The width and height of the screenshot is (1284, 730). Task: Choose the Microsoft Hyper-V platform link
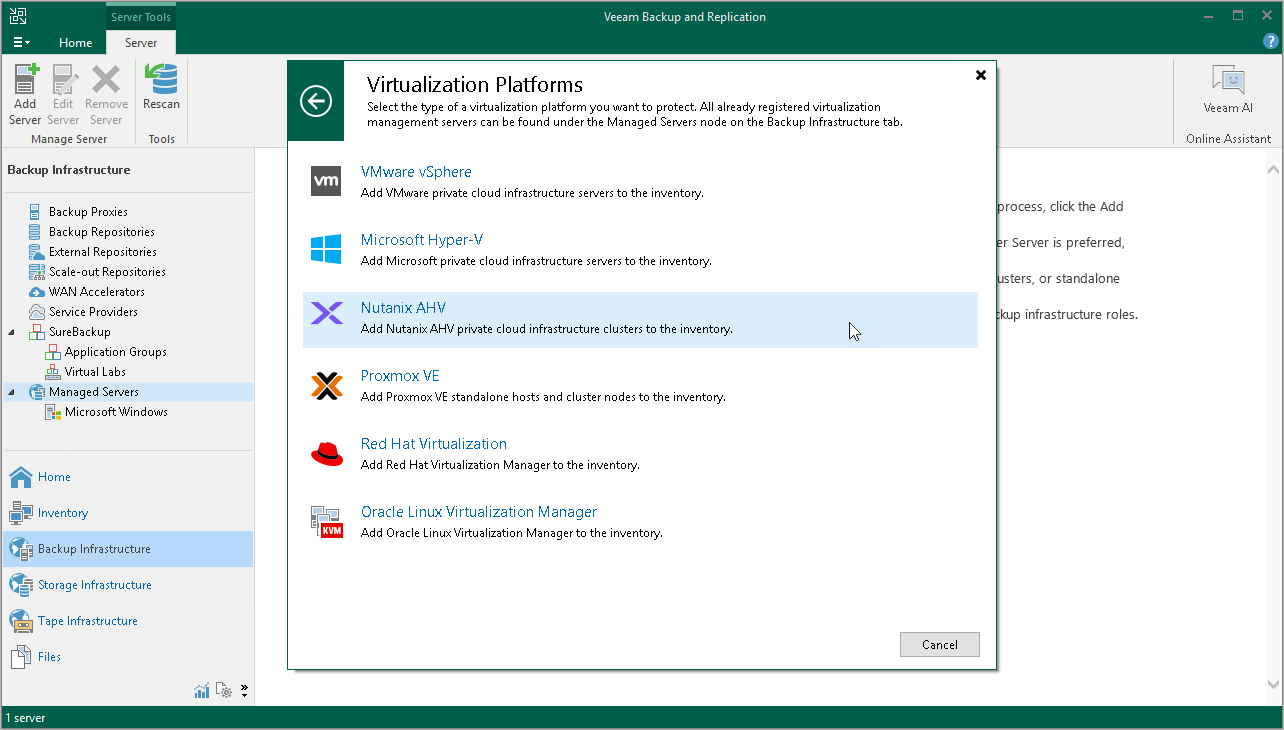click(x=422, y=240)
